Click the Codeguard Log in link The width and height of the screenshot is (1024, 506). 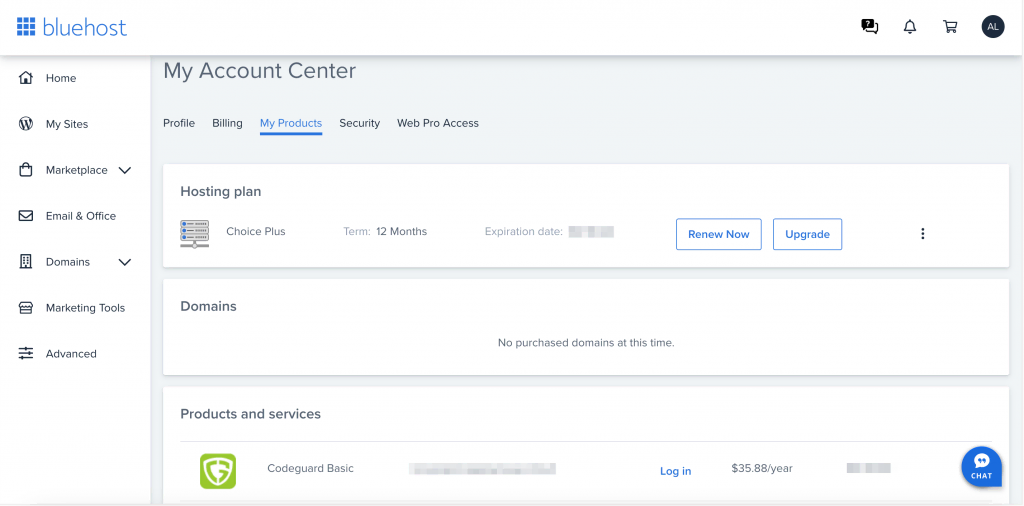675,471
